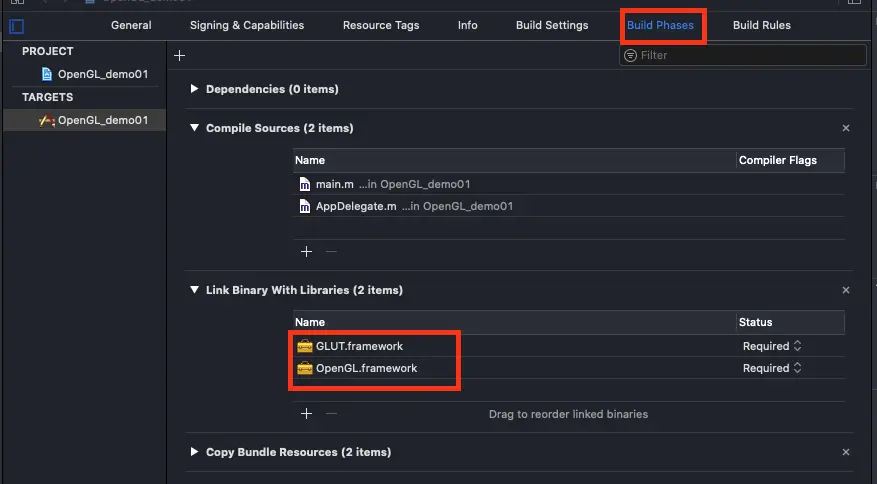Add a library under Link Binary with plus
This screenshot has width=877, height=484.
307,413
